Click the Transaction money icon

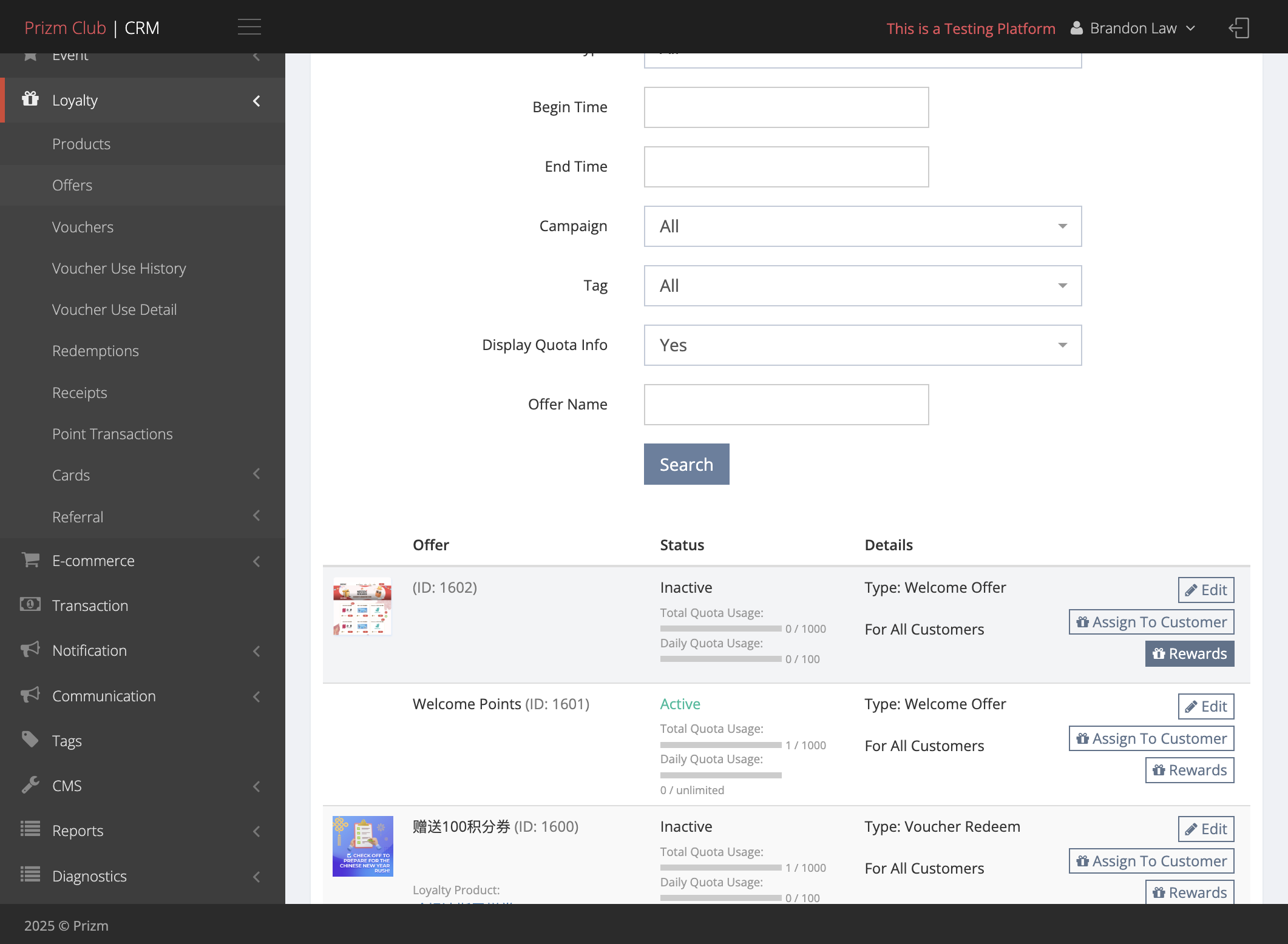click(x=30, y=604)
